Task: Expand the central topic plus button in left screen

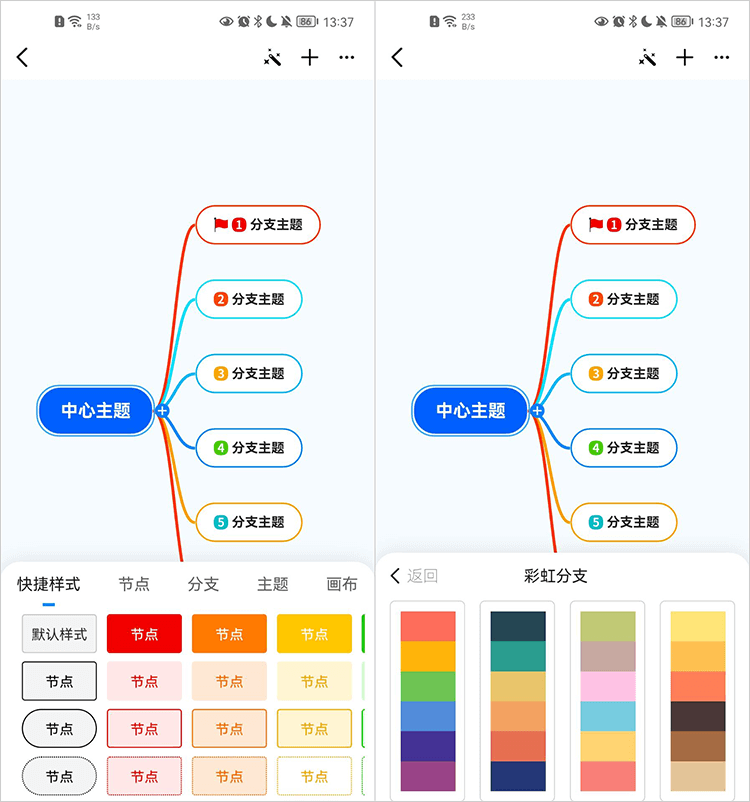Action: 162,411
